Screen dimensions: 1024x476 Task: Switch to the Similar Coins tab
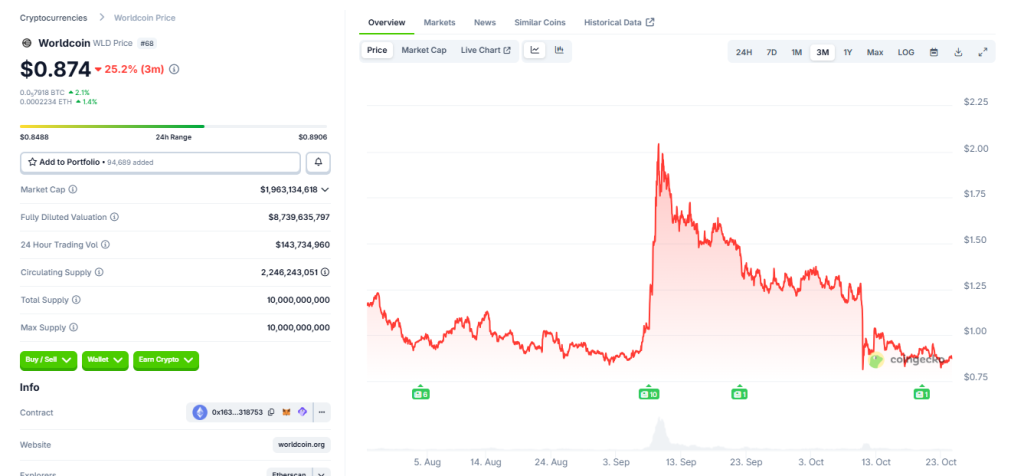(x=540, y=22)
